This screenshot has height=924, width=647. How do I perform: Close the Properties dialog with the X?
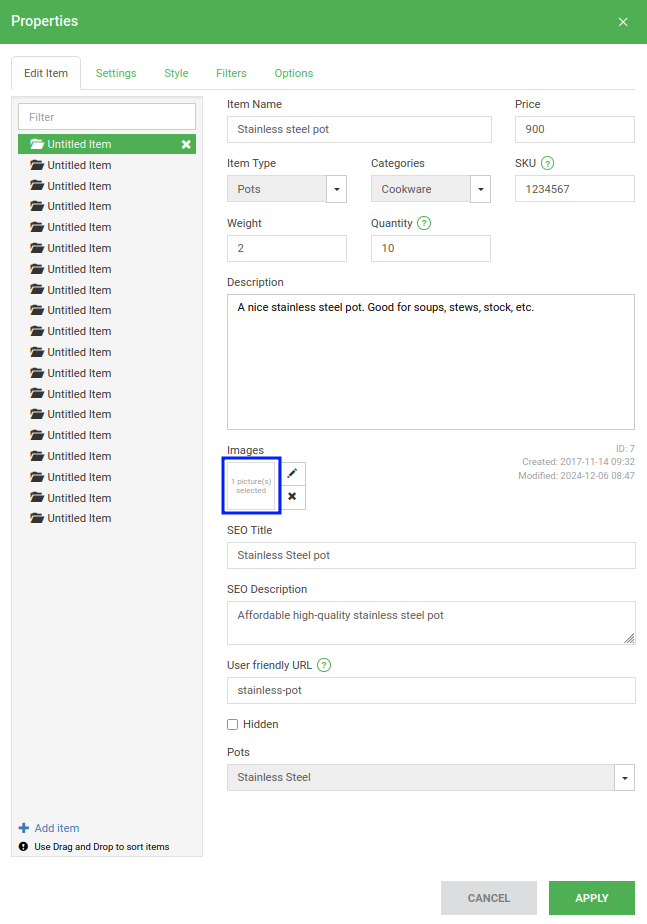click(623, 22)
